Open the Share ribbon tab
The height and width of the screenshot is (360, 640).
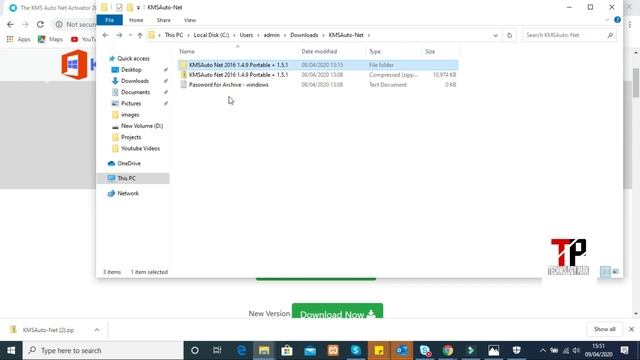(x=163, y=20)
